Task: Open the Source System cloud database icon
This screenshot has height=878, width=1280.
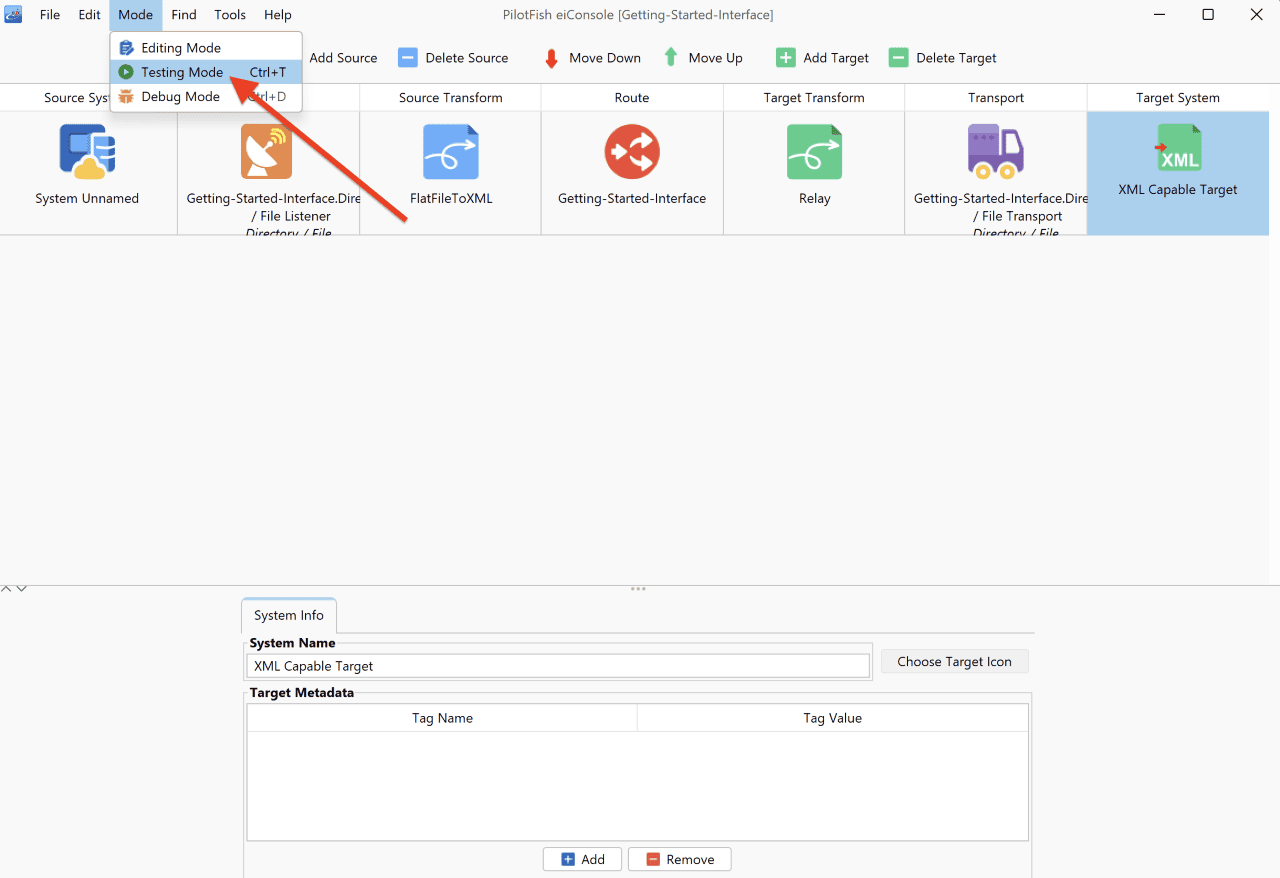Action: pyautogui.click(x=87, y=152)
